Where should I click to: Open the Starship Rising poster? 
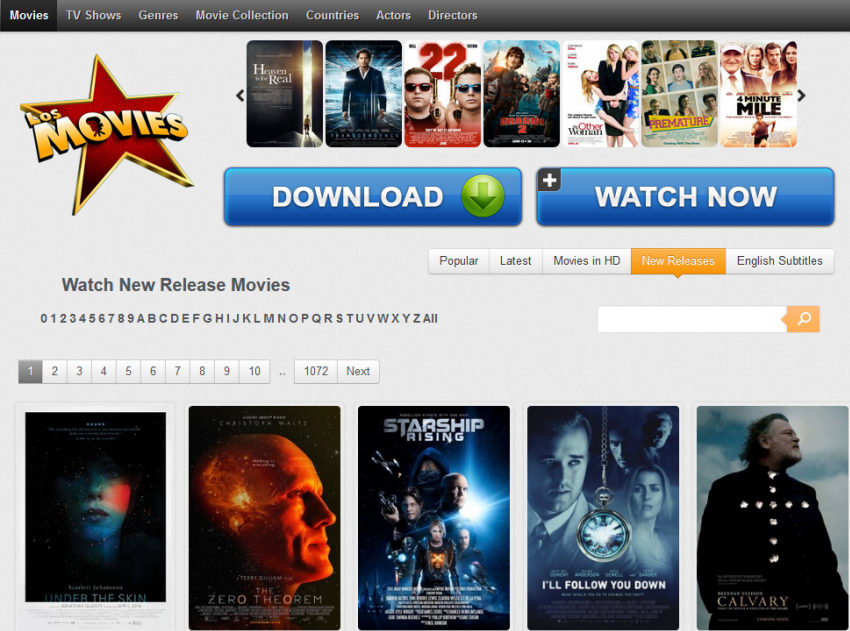pos(434,518)
